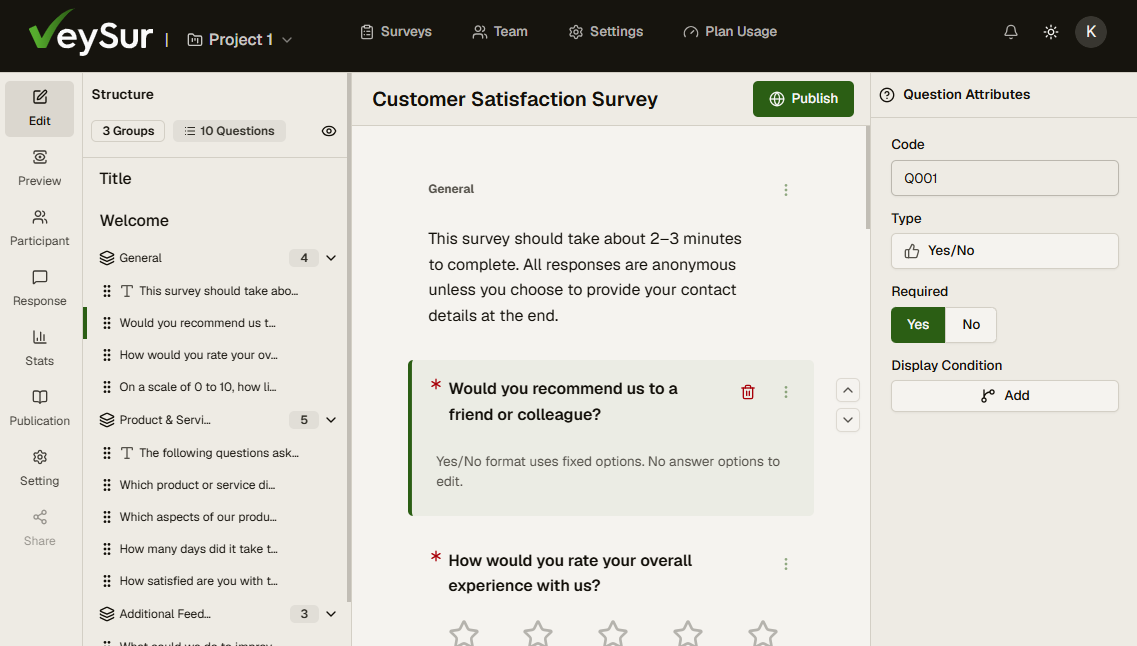Select the Edit sidebar tab
Image resolution: width=1137 pixels, height=646 pixels.
[39, 109]
